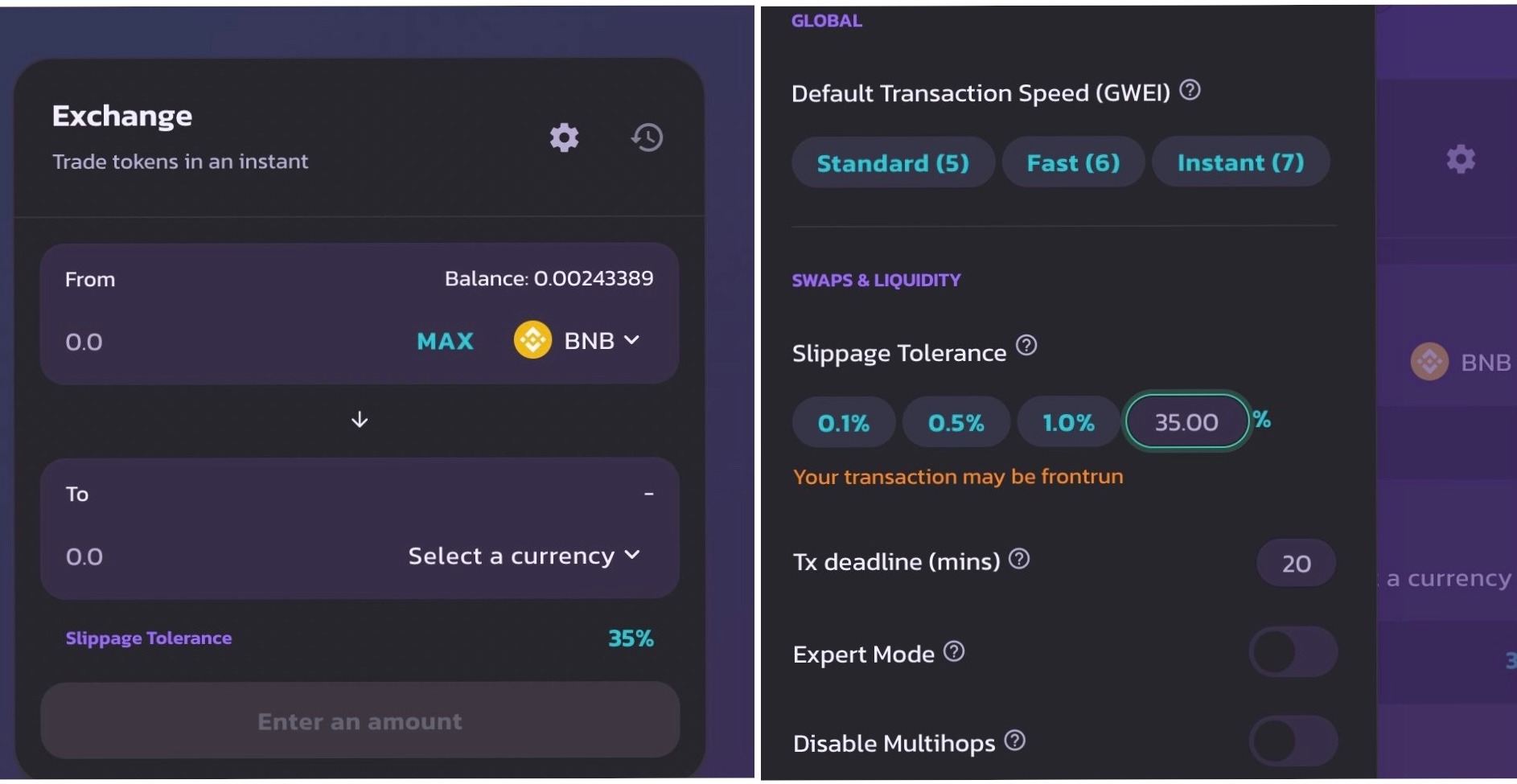Choose Fast (6) transaction speed
Viewport: 1517px width, 784px height.
[x=1073, y=162]
